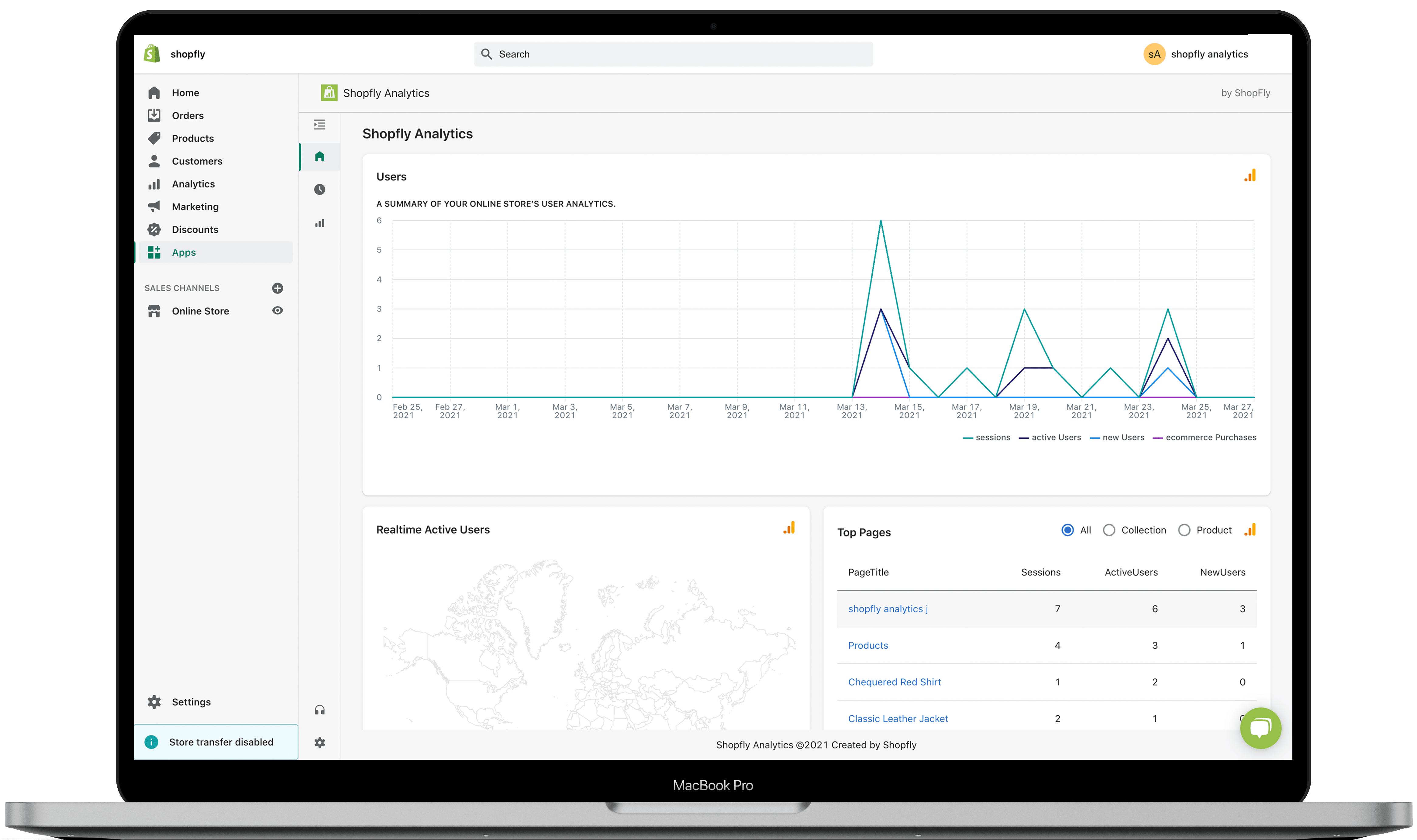Screen dimensions: 1417x840
Task: Open the Products page from Top Pages table
Action: click(868, 645)
